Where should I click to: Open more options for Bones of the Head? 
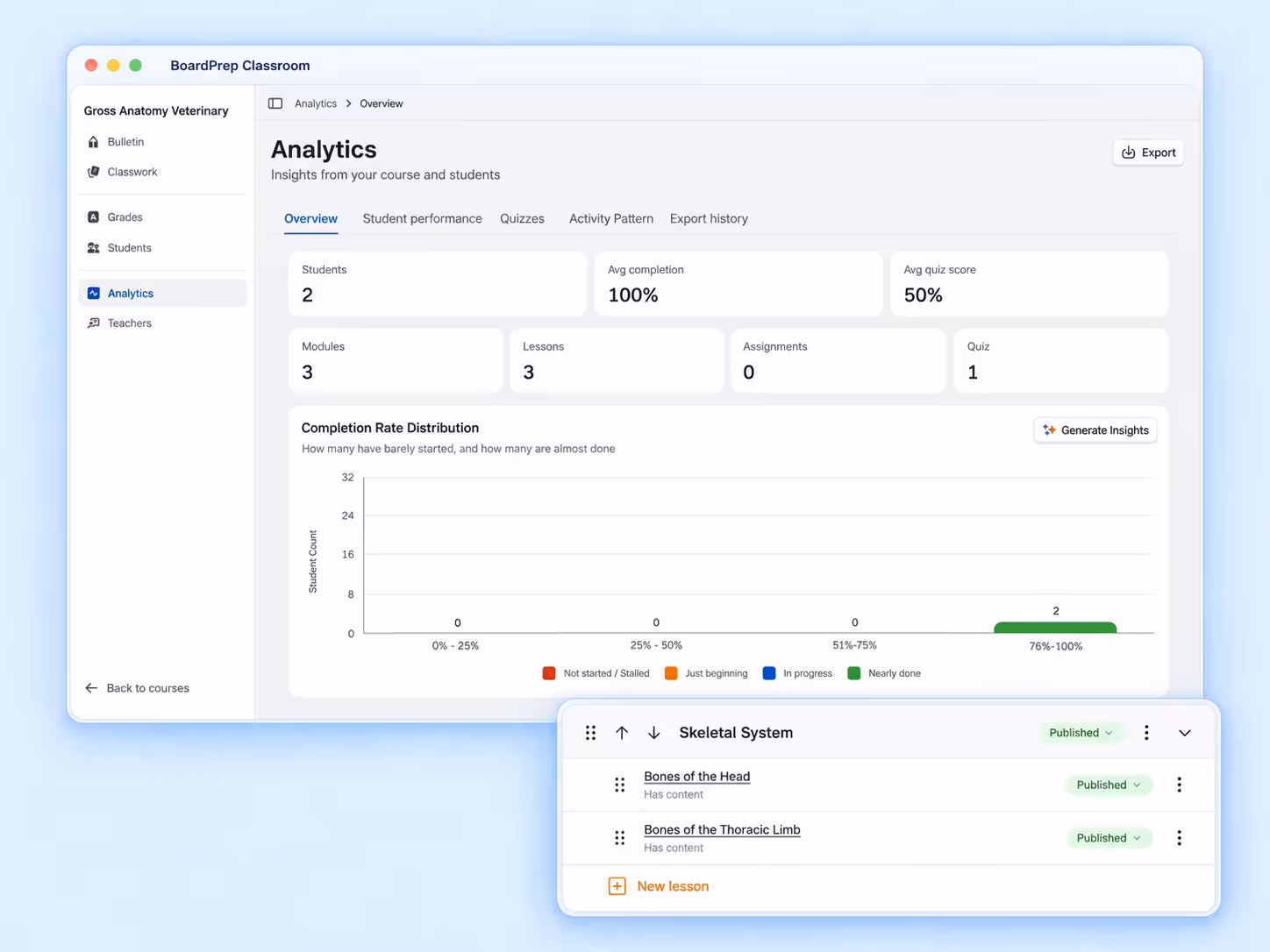pos(1180,785)
